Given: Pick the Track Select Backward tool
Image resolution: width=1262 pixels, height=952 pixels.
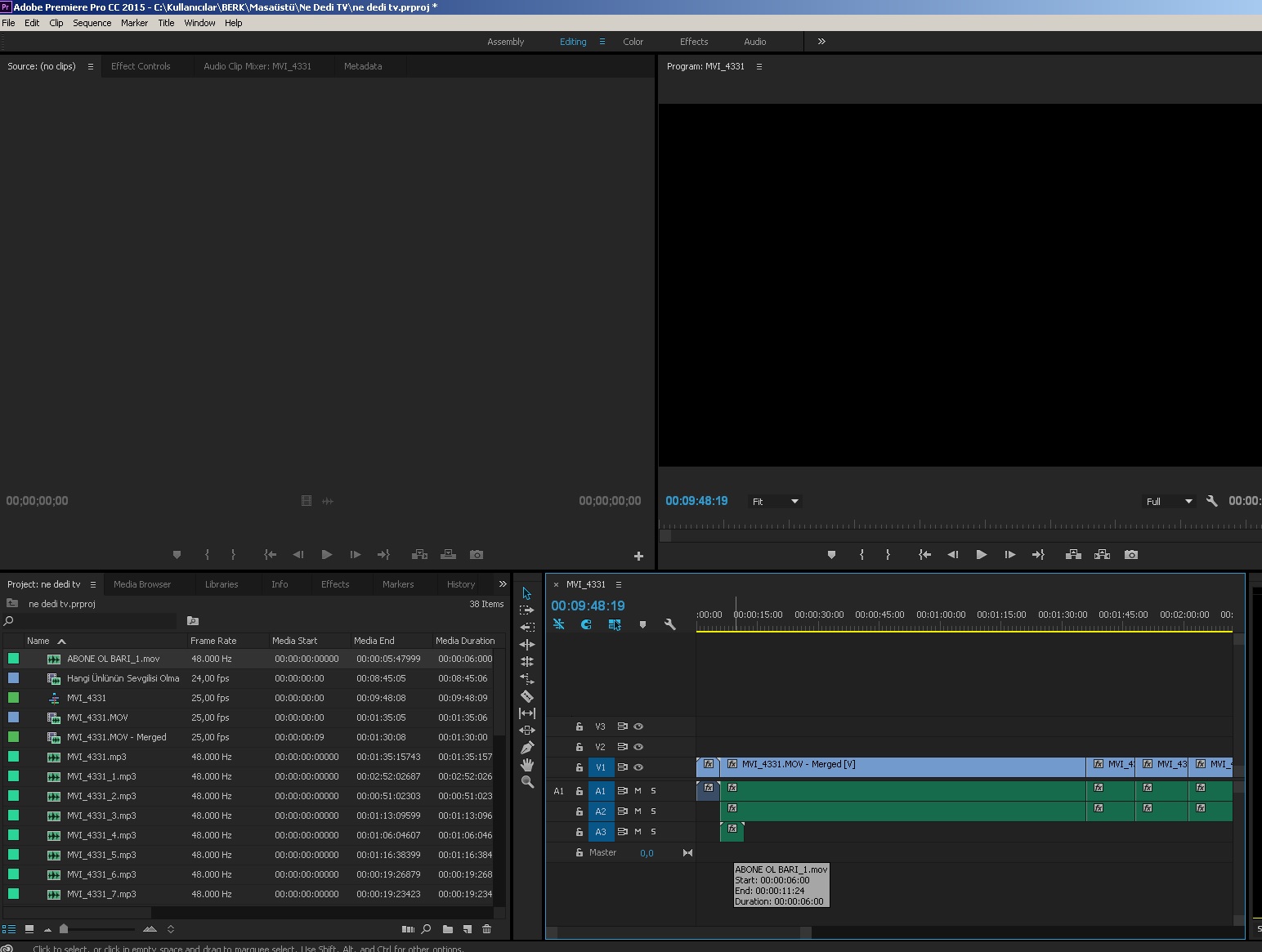Looking at the screenshot, I should (x=527, y=628).
